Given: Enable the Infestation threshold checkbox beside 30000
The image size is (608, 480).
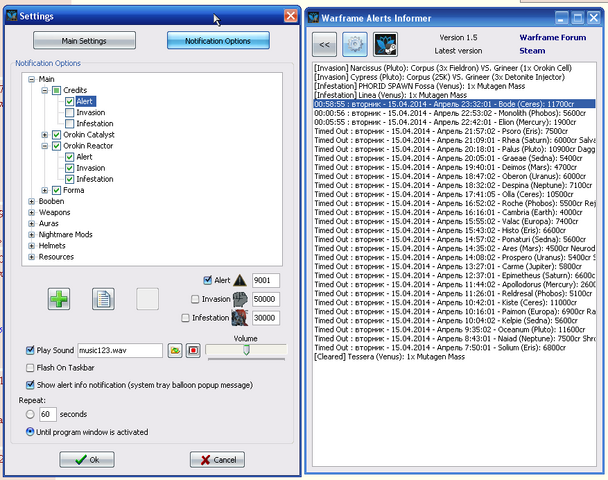Looking at the screenshot, I should point(185,318).
